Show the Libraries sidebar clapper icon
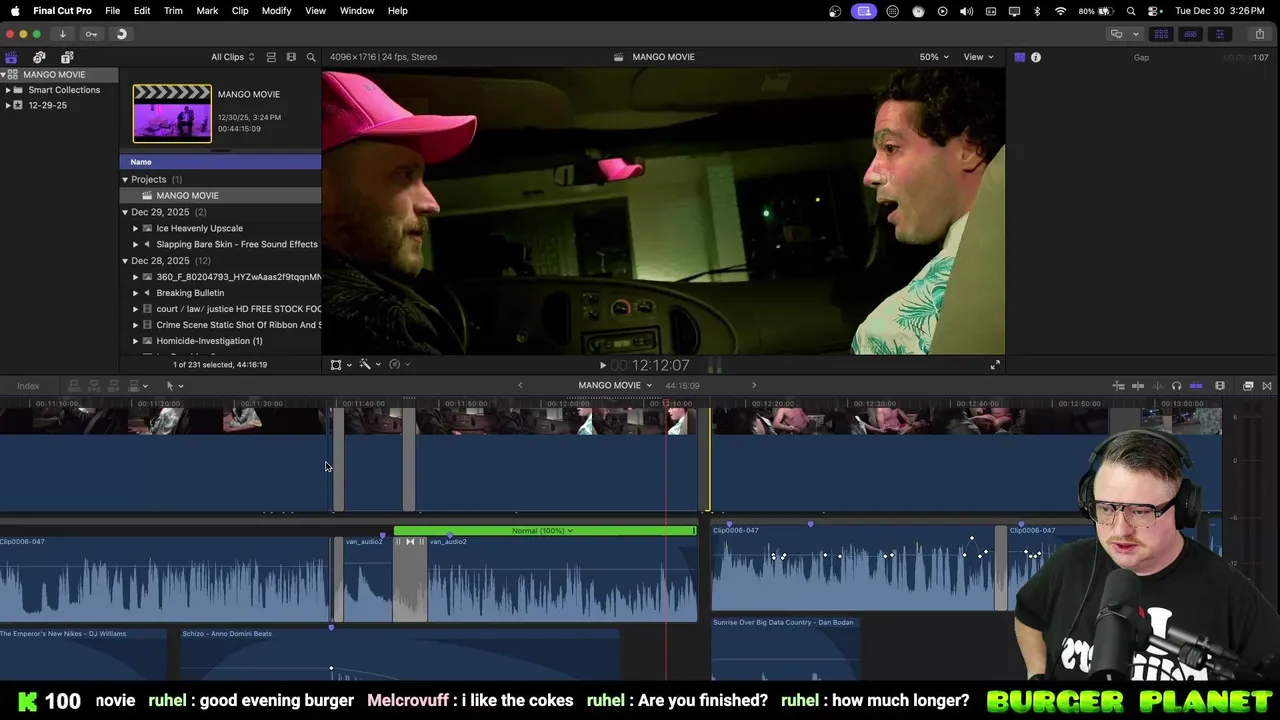Screen dimensions: 1280x720 [x=11, y=57]
